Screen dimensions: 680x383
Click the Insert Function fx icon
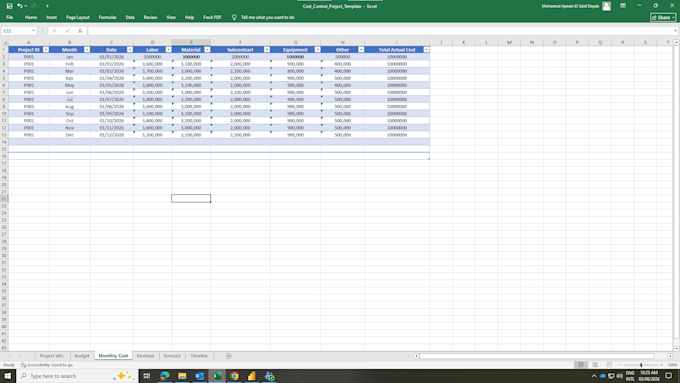80,31
